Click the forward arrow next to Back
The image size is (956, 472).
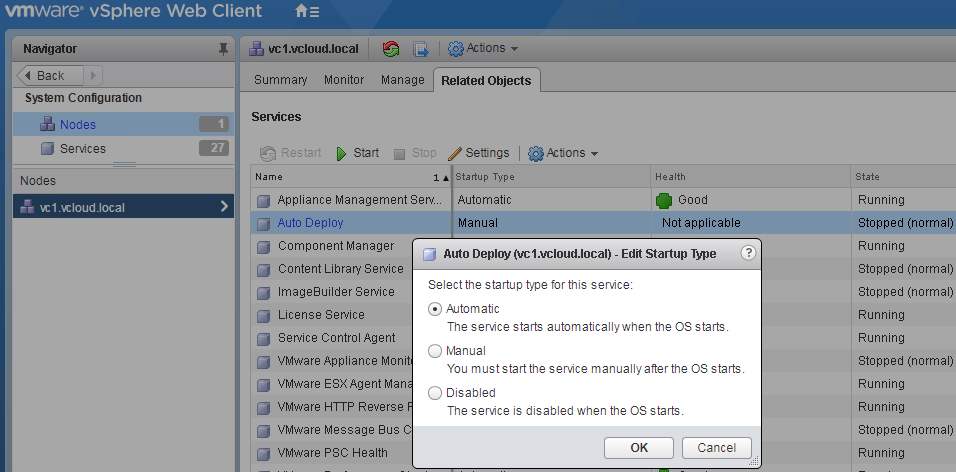coord(93,76)
